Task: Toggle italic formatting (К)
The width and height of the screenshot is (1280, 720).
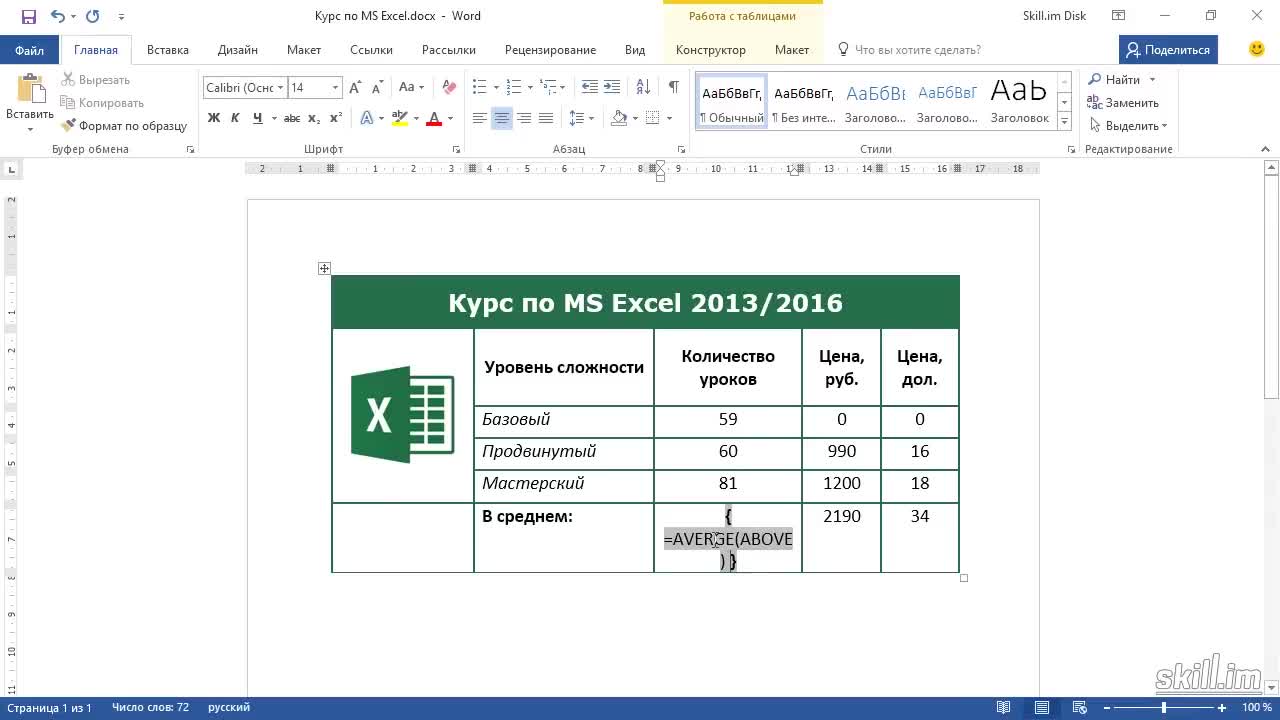Action: coord(235,118)
